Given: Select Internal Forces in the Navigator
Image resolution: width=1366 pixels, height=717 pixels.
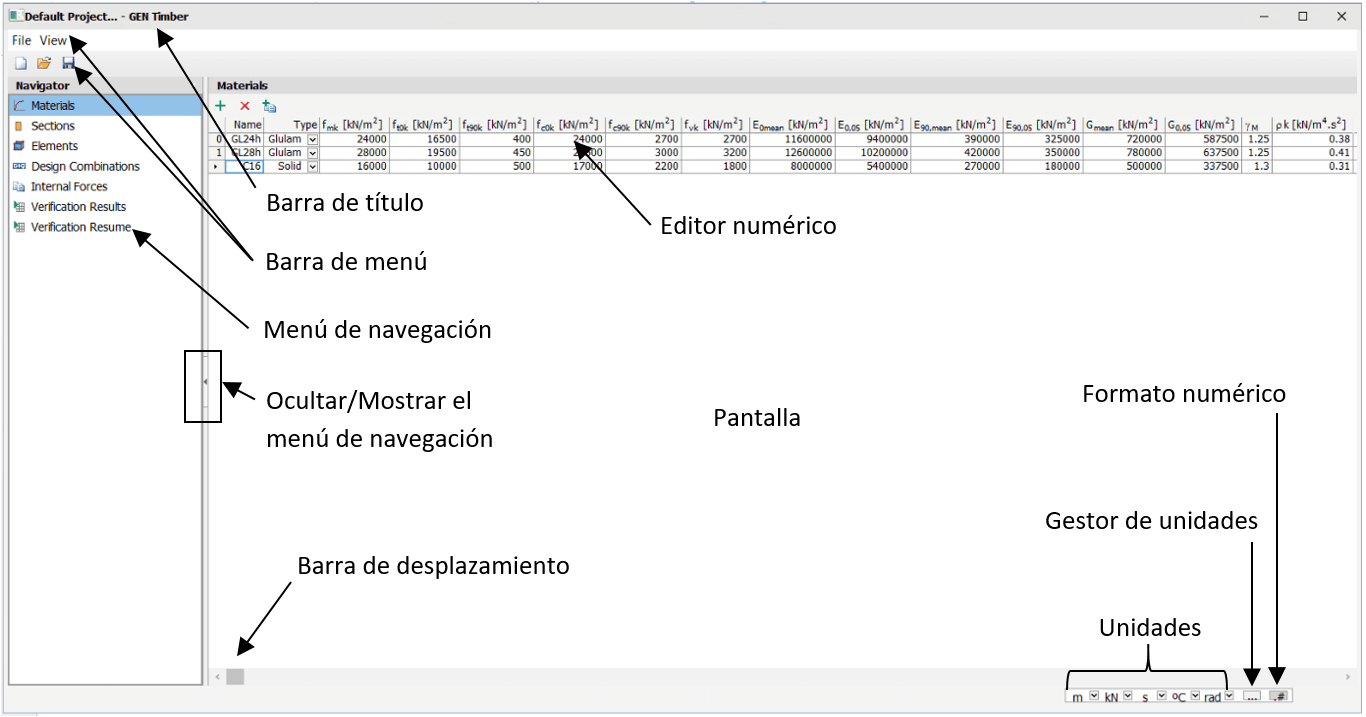Looking at the screenshot, I should (69, 187).
